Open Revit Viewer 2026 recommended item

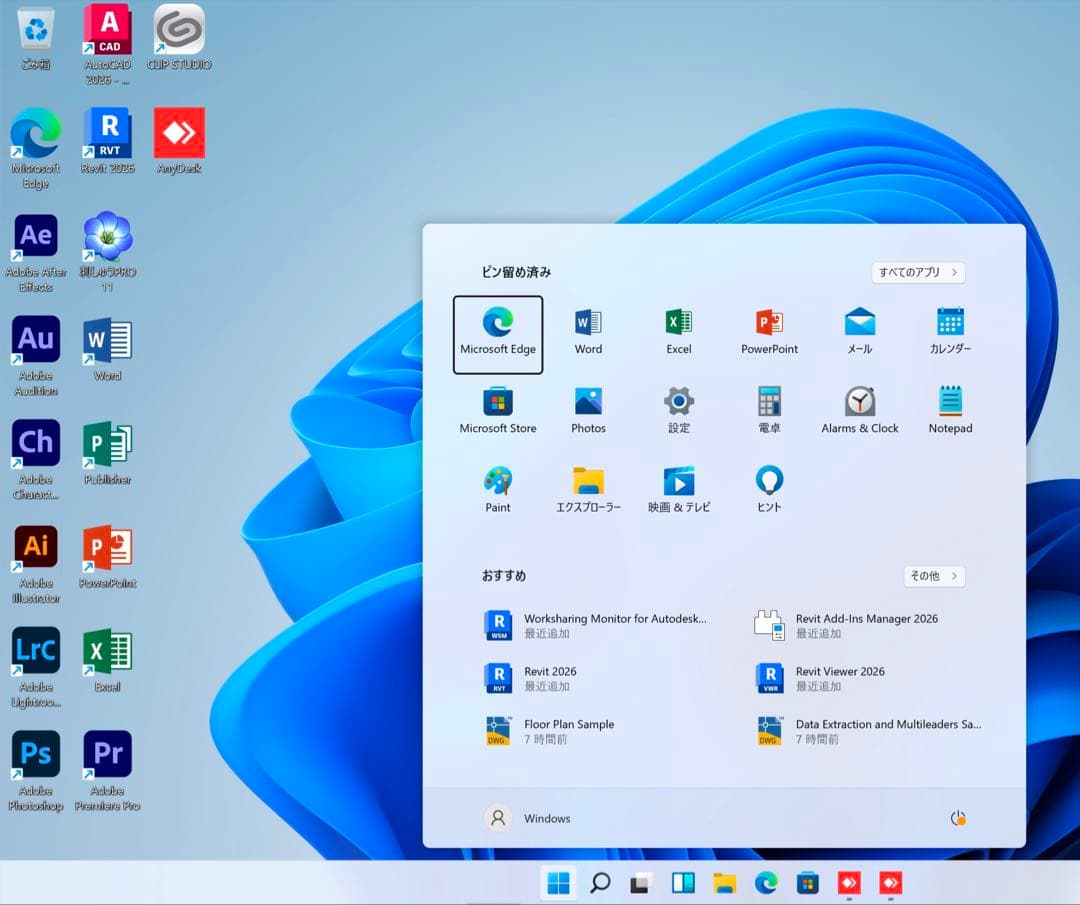[840, 678]
